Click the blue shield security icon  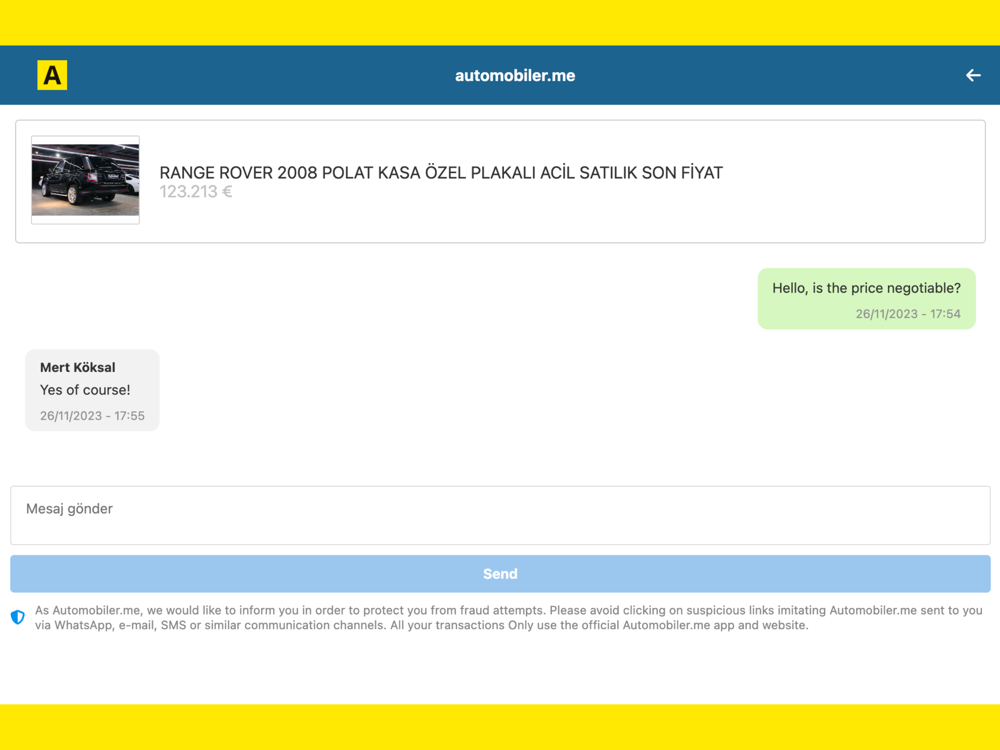pos(18,617)
